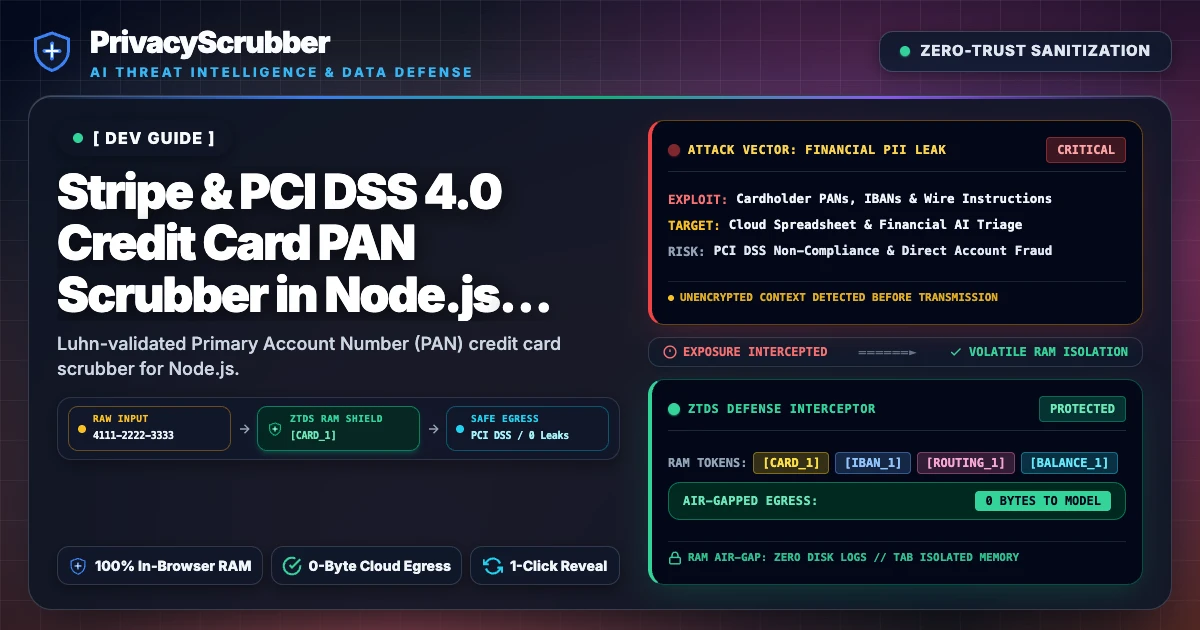Select the blue [IBAN_1] token
The image size is (1200, 630).
873,463
